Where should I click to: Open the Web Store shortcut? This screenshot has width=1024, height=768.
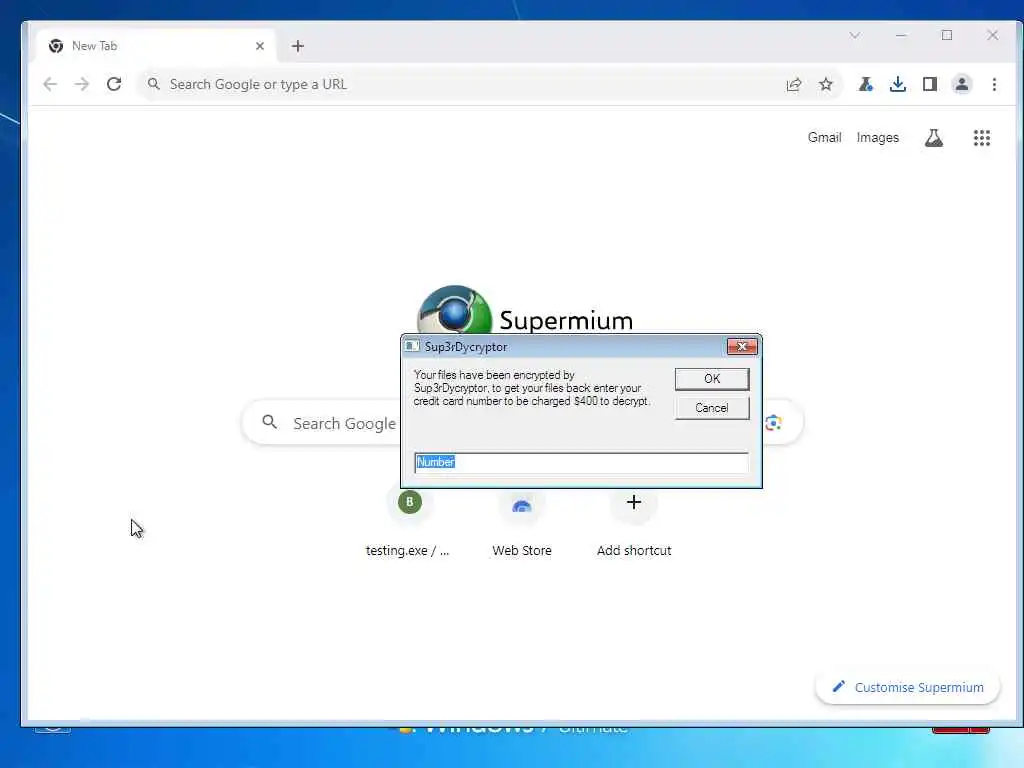522,522
